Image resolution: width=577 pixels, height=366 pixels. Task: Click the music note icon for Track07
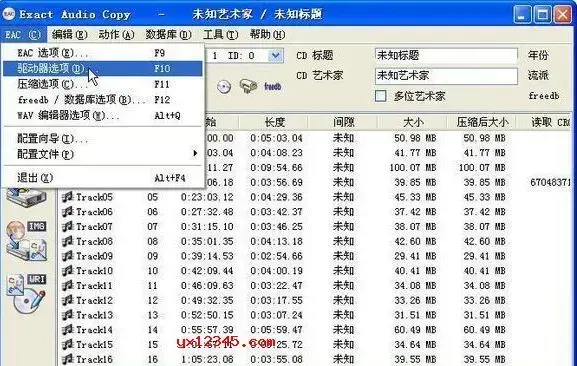(67, 226)
